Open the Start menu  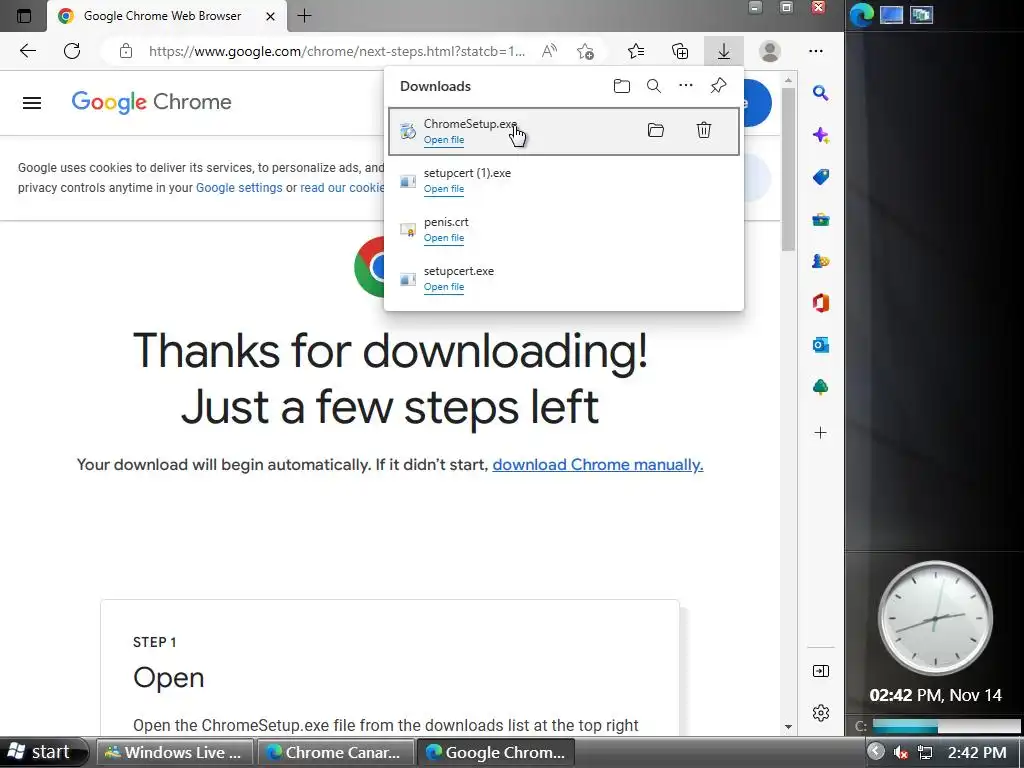[42, 752]
